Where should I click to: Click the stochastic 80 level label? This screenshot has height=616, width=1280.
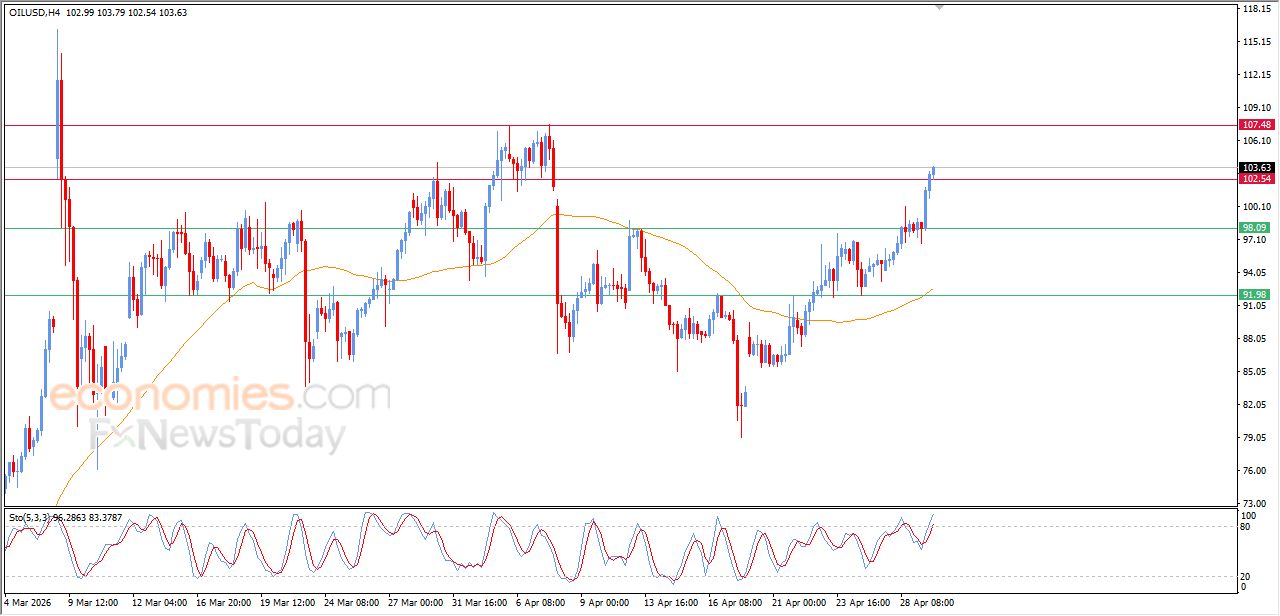pos(1246,526)
